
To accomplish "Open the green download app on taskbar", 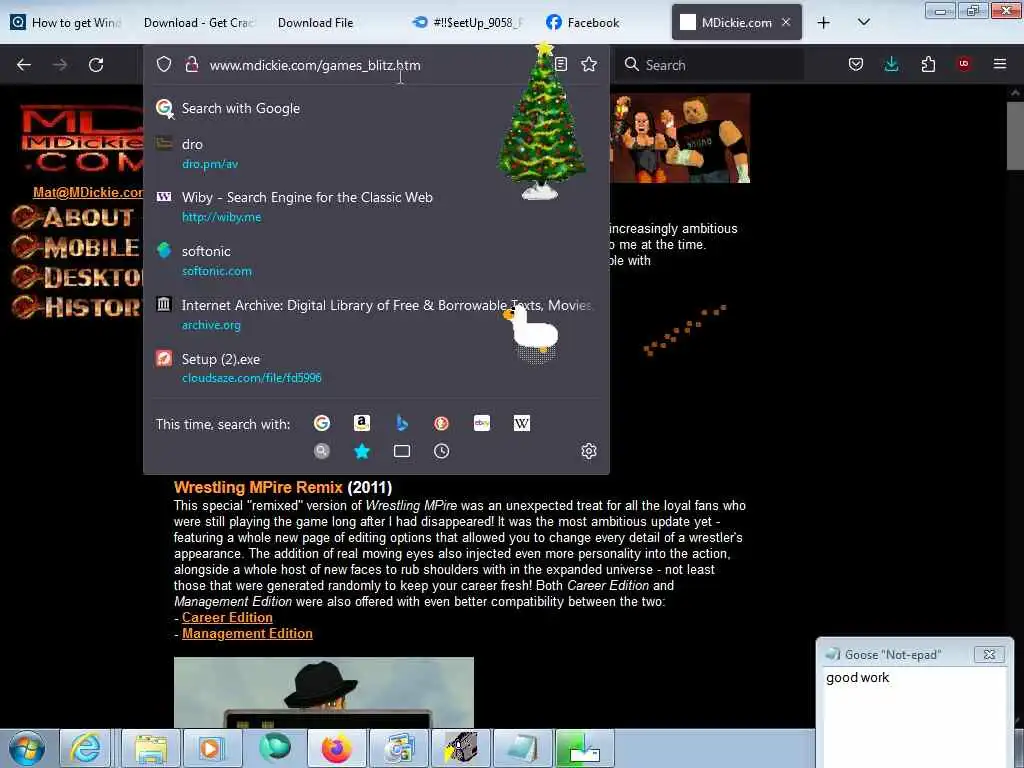I will click(584, 748).
